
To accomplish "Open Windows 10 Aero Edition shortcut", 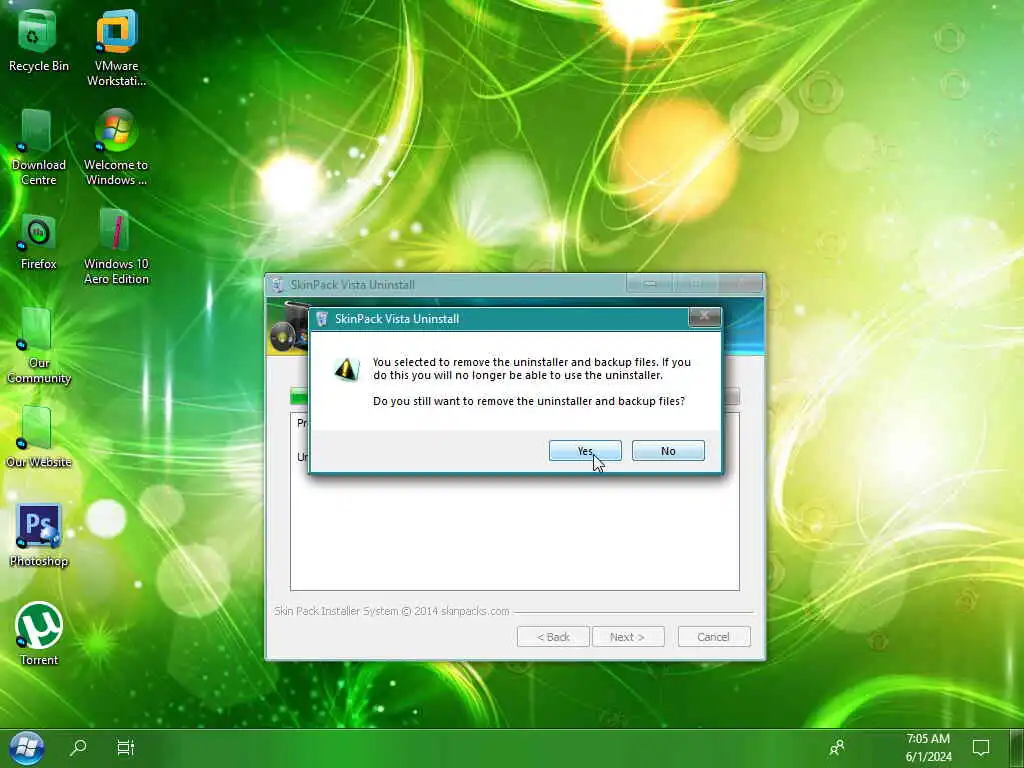I will click(116, 247).
